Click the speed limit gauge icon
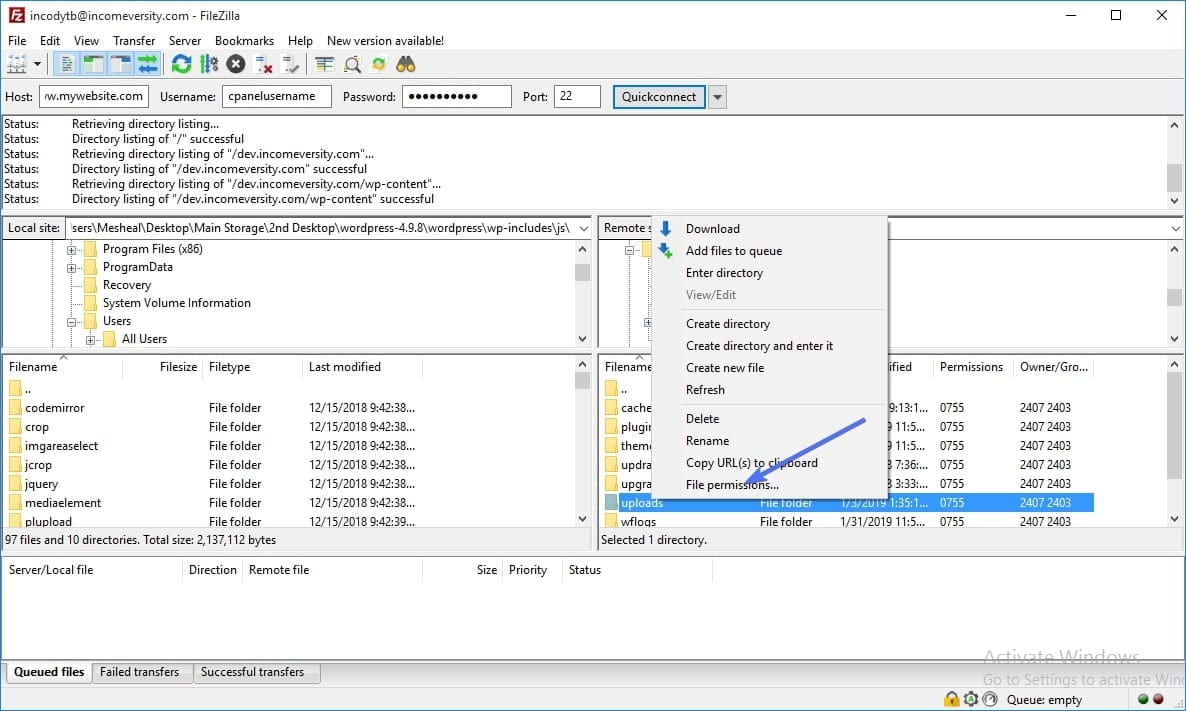This screenshot has width=1186, height=711. (990, 699)
